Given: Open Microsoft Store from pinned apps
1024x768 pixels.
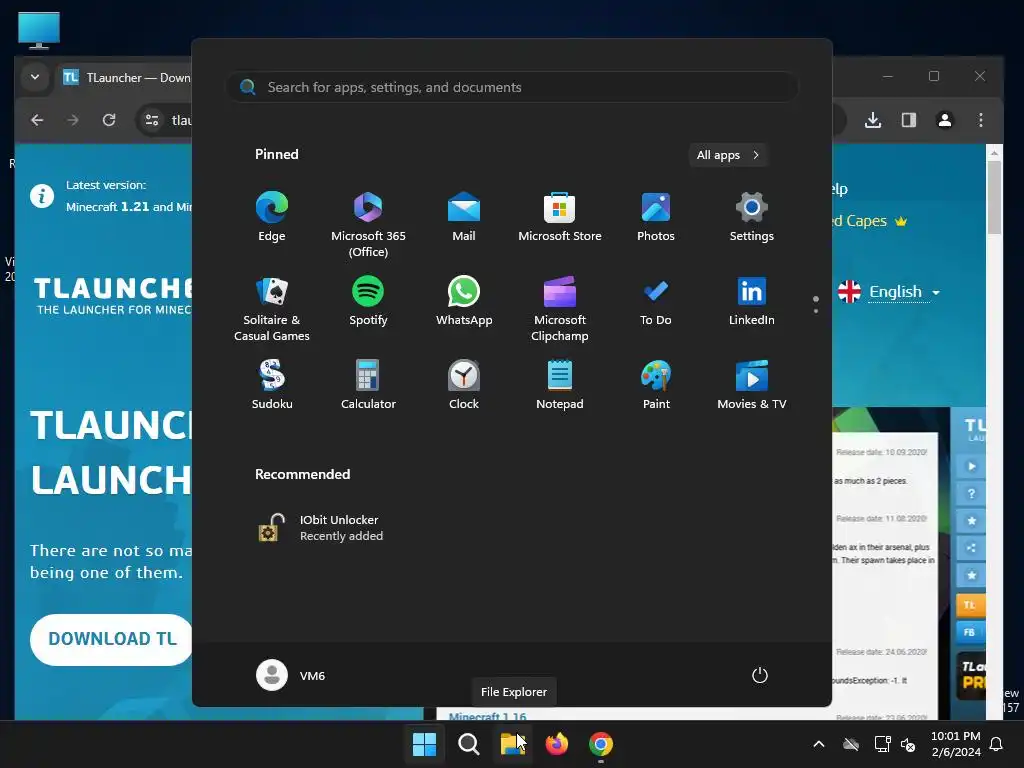Looking at the screenshot, I should pos(560,218).
